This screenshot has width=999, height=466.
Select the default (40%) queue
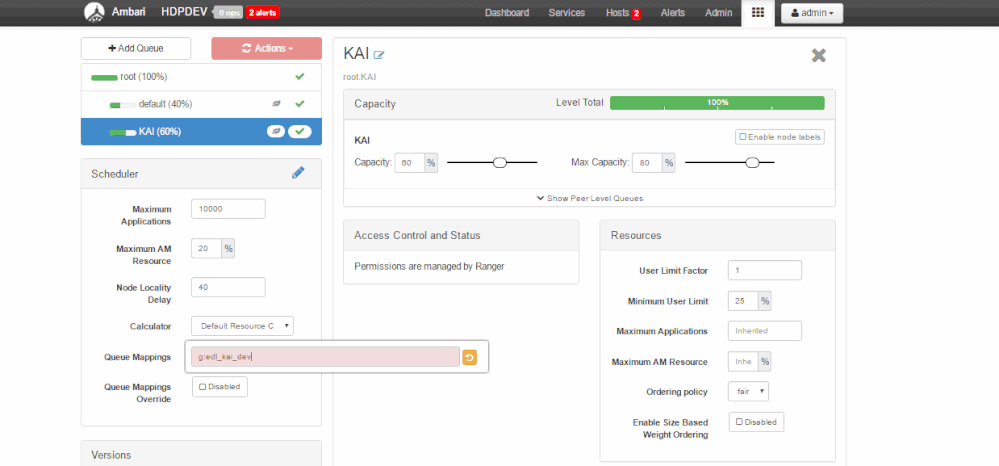[201, 104]
